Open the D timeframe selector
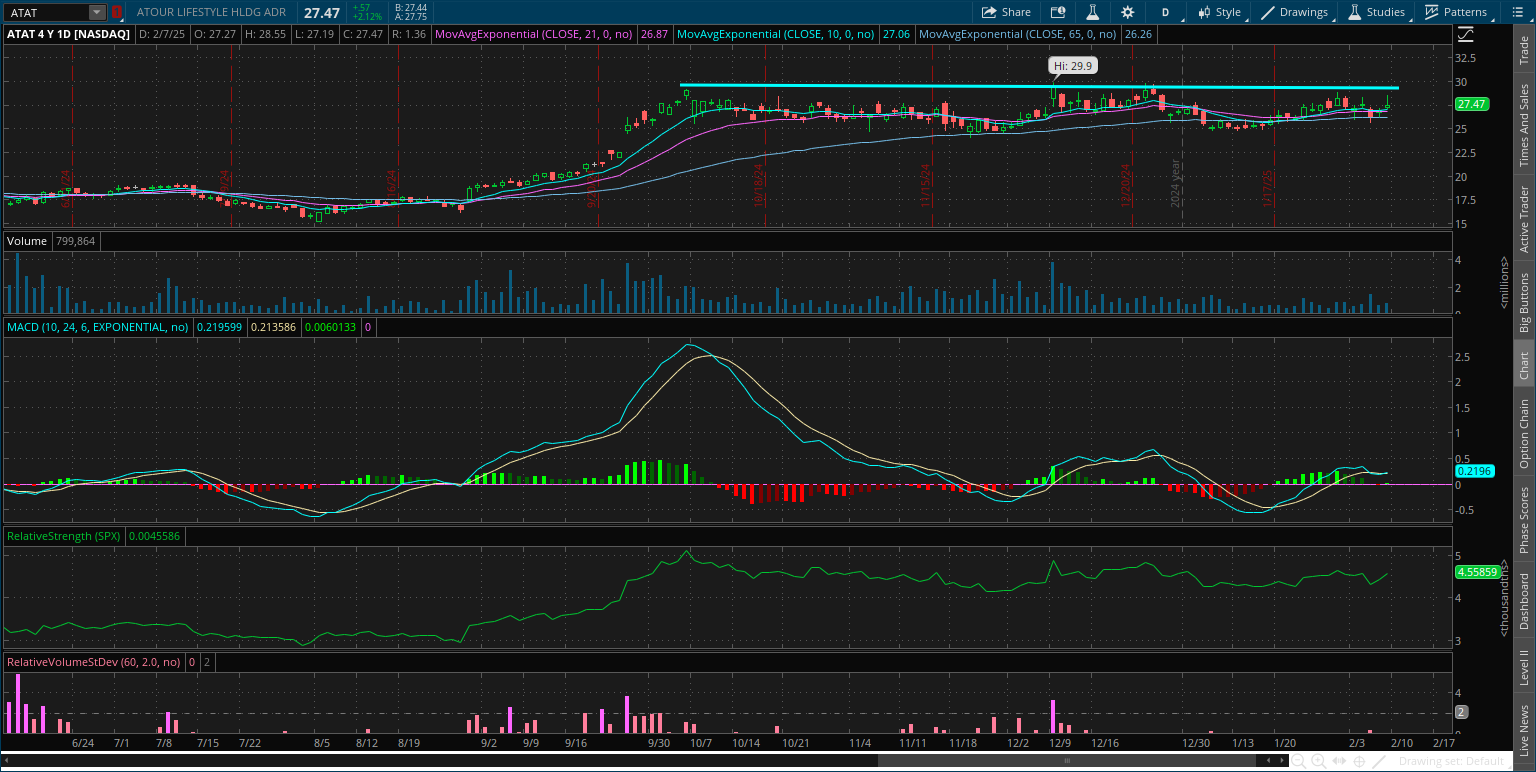The image size is (1536, 772). 1165,12
